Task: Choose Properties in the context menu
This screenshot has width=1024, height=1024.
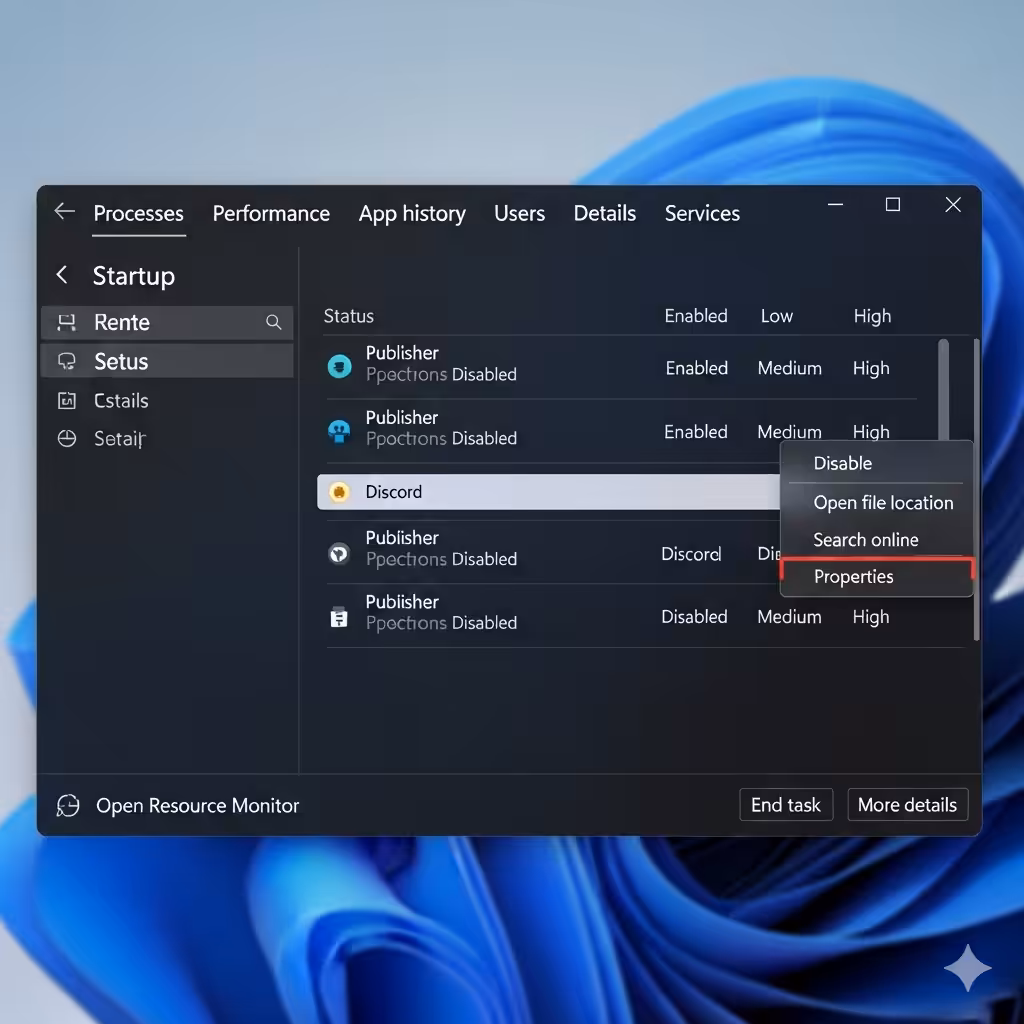Action: (x=876, y=577)
